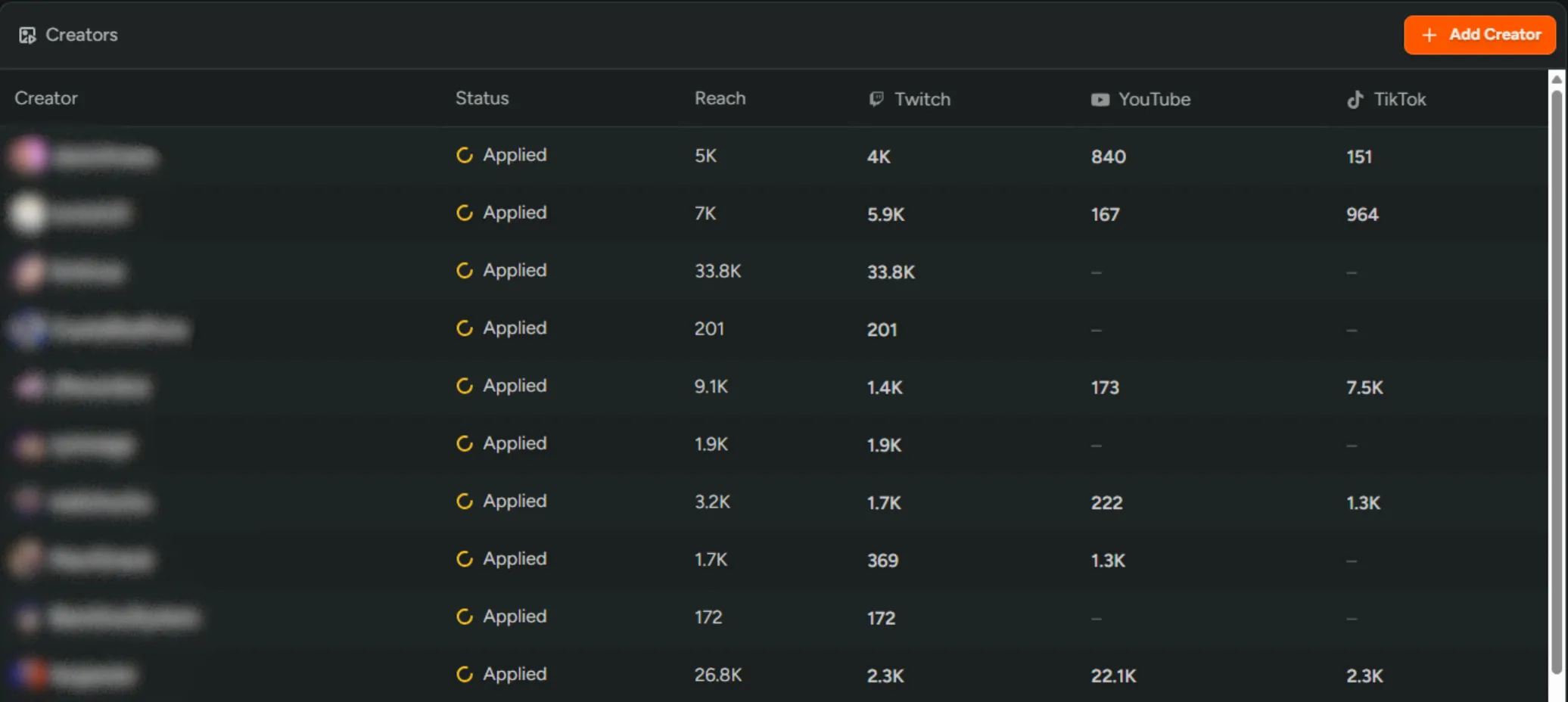Click the vertical scrollbar thumb
1568x702 pixels.
(1557, 378)
